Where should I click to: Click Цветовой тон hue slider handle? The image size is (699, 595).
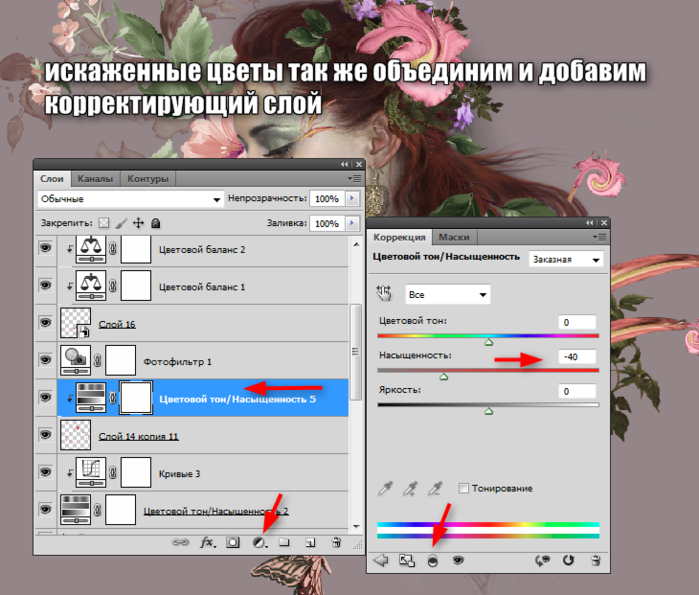pos(489,342)
